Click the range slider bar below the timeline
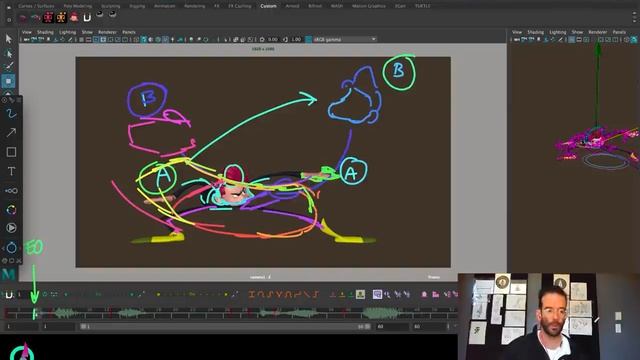Screen dimensions: 640x360 coord(226,327)
